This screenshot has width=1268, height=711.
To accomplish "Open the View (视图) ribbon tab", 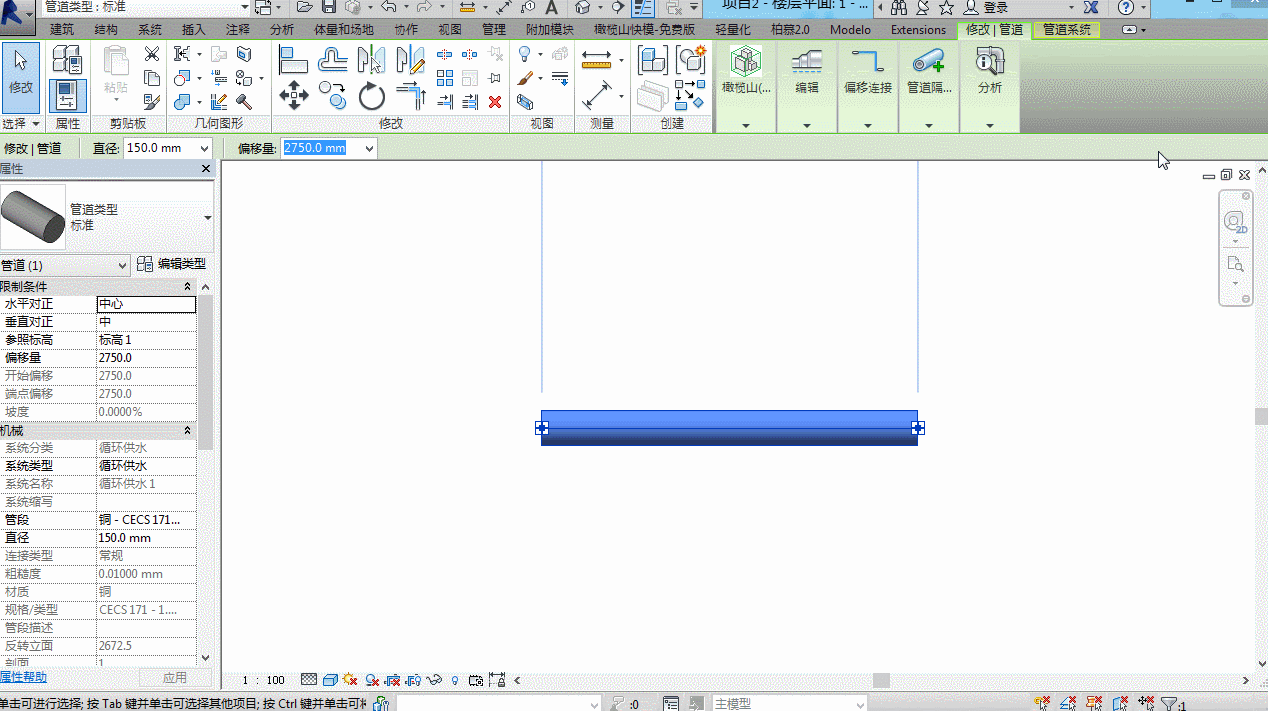I will tap(450, 30).
